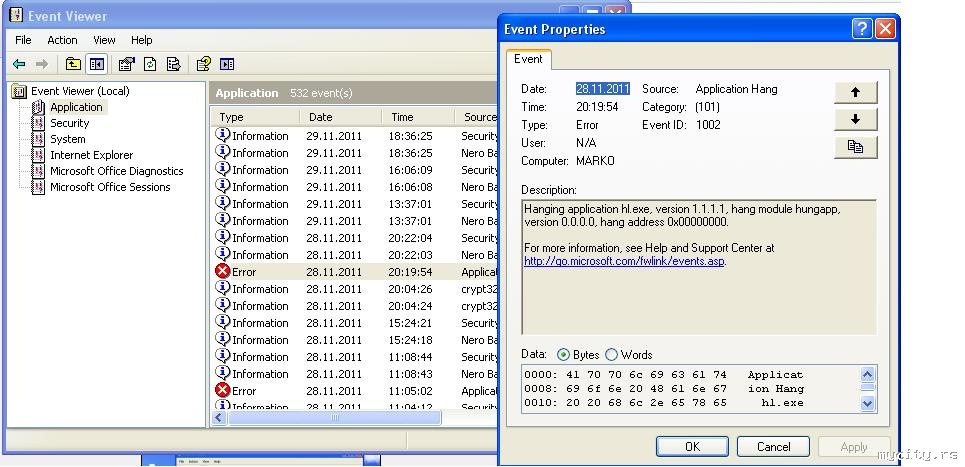
Task: Select Event Viewer (Local) root node
Action: click(81, 91)
